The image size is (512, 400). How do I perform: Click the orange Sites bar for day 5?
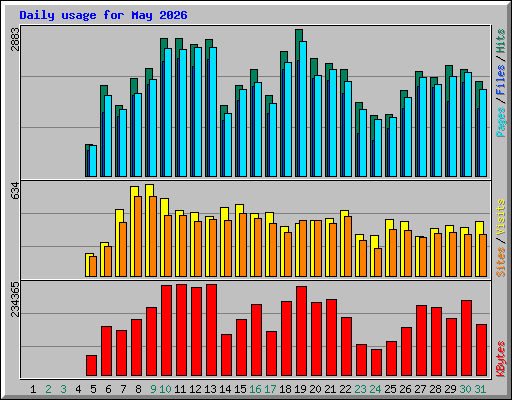pyautogui.click(x=93, y=266)
